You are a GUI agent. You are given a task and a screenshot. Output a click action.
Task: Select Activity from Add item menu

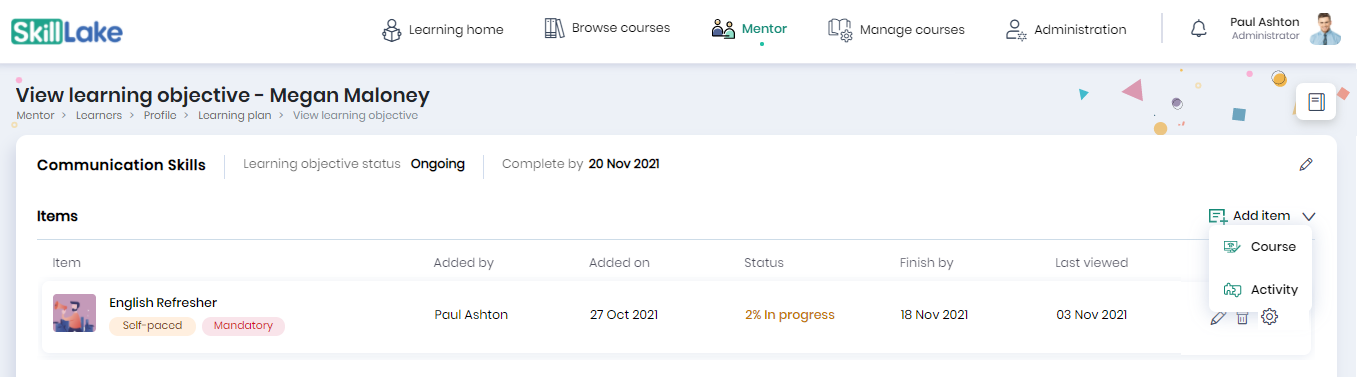coord(1260,290)
